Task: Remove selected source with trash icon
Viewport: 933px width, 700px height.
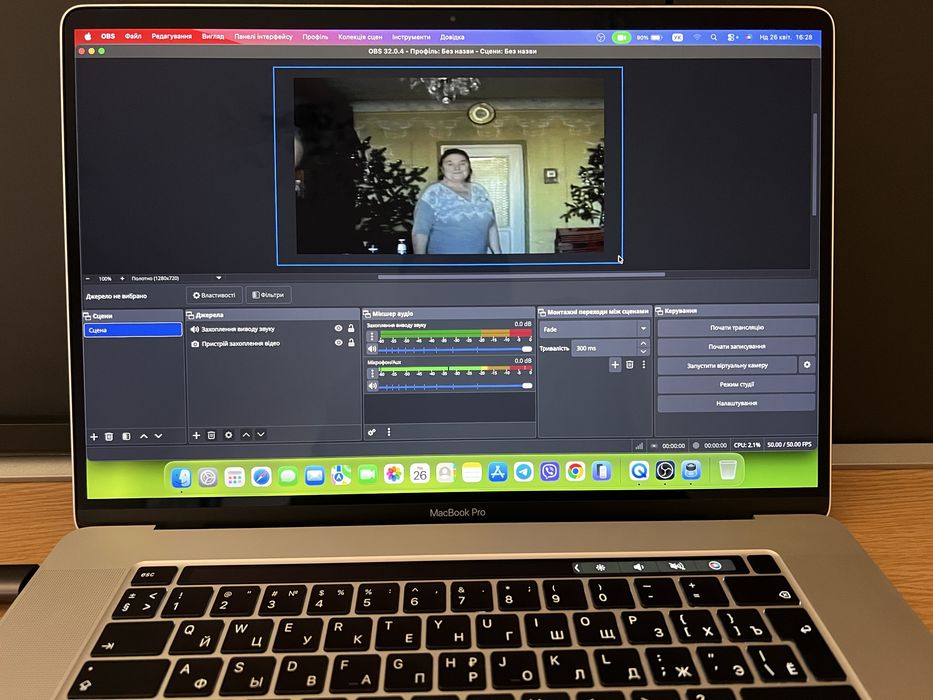Action: point(211,435)
